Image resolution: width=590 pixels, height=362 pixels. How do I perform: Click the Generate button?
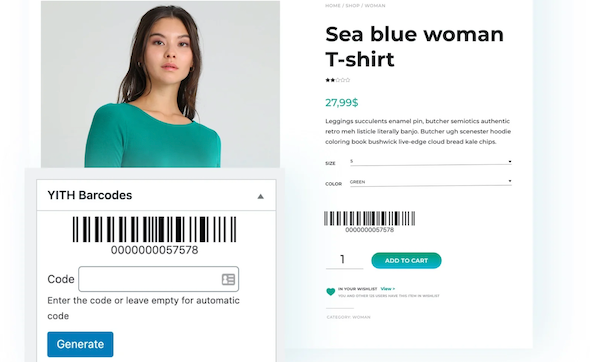point(80,344)
